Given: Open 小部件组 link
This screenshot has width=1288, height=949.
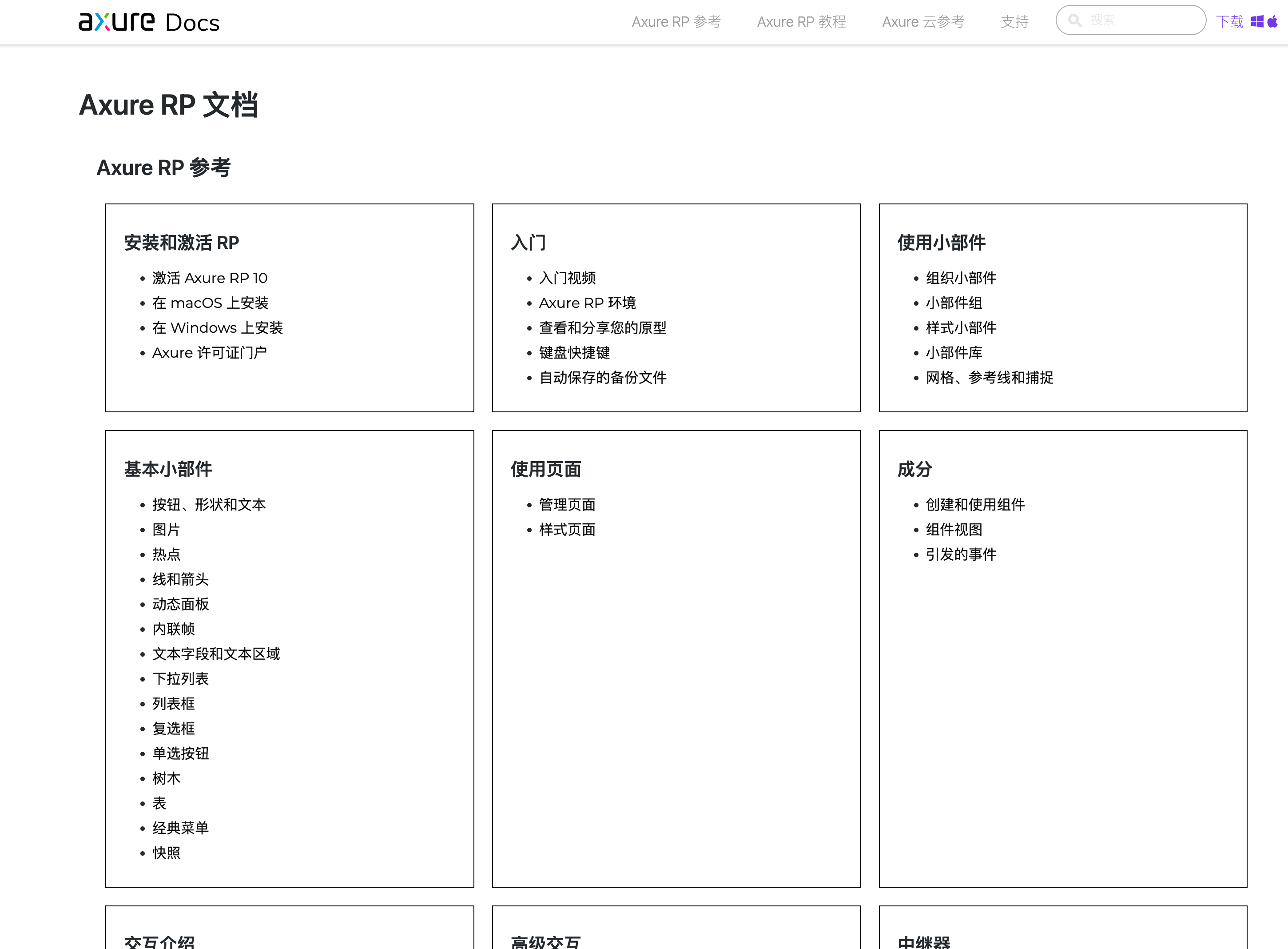Looking at the screenshot, I should [954, 303].
